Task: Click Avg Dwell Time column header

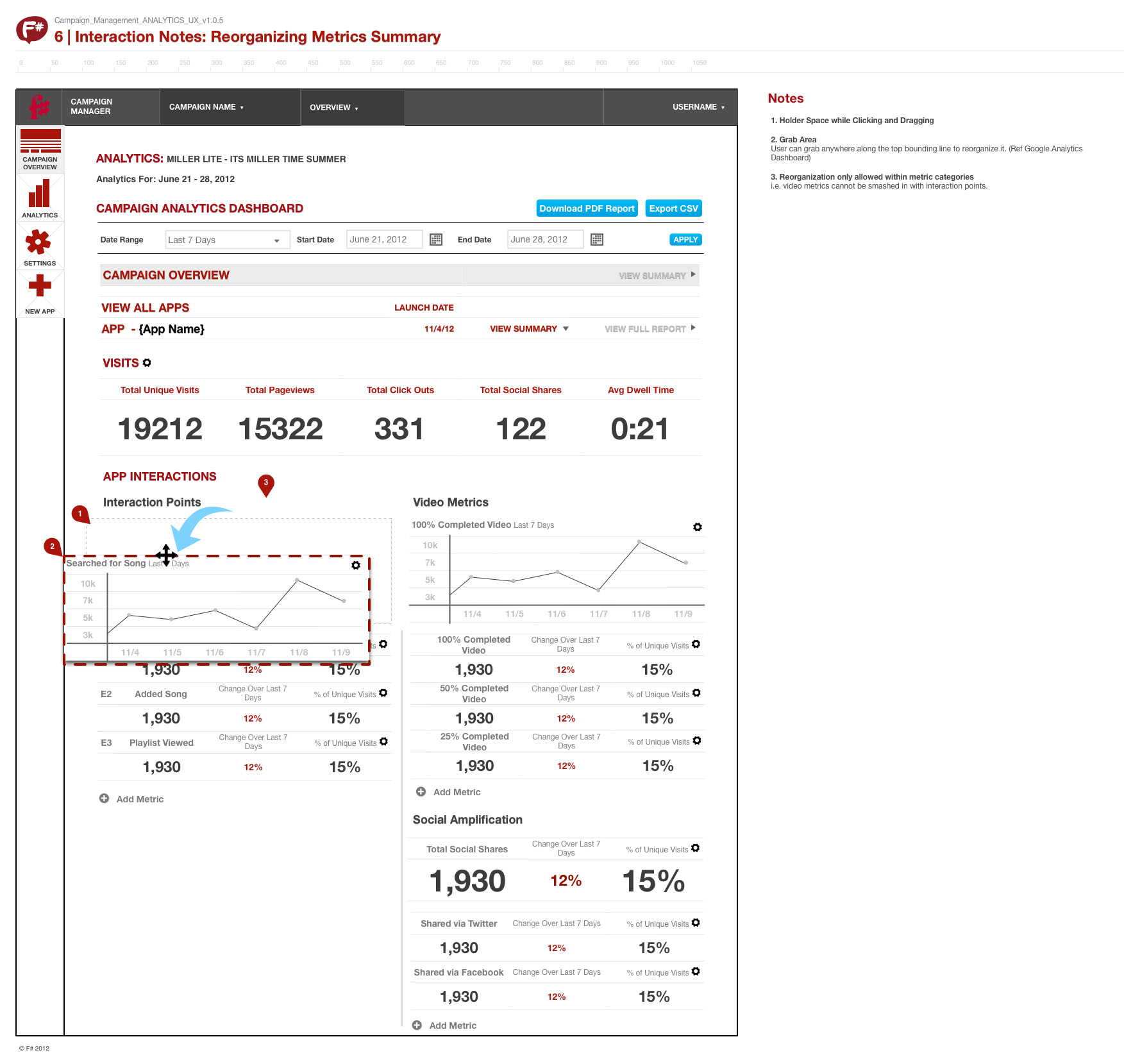Action: [641, 390]
